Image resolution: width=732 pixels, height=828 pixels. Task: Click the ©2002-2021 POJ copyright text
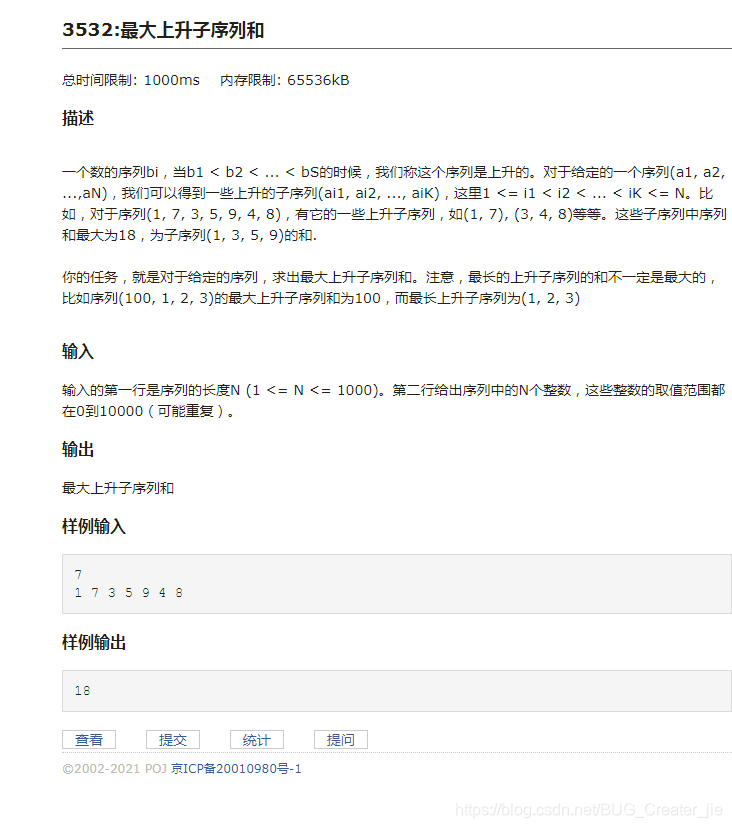pos(115,768)
